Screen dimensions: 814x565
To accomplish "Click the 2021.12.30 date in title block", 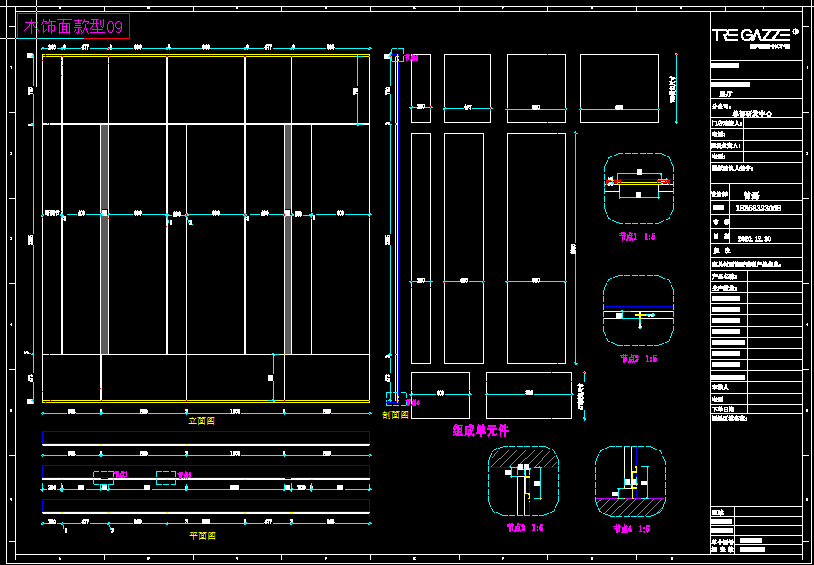I will [x=754, y=239].
